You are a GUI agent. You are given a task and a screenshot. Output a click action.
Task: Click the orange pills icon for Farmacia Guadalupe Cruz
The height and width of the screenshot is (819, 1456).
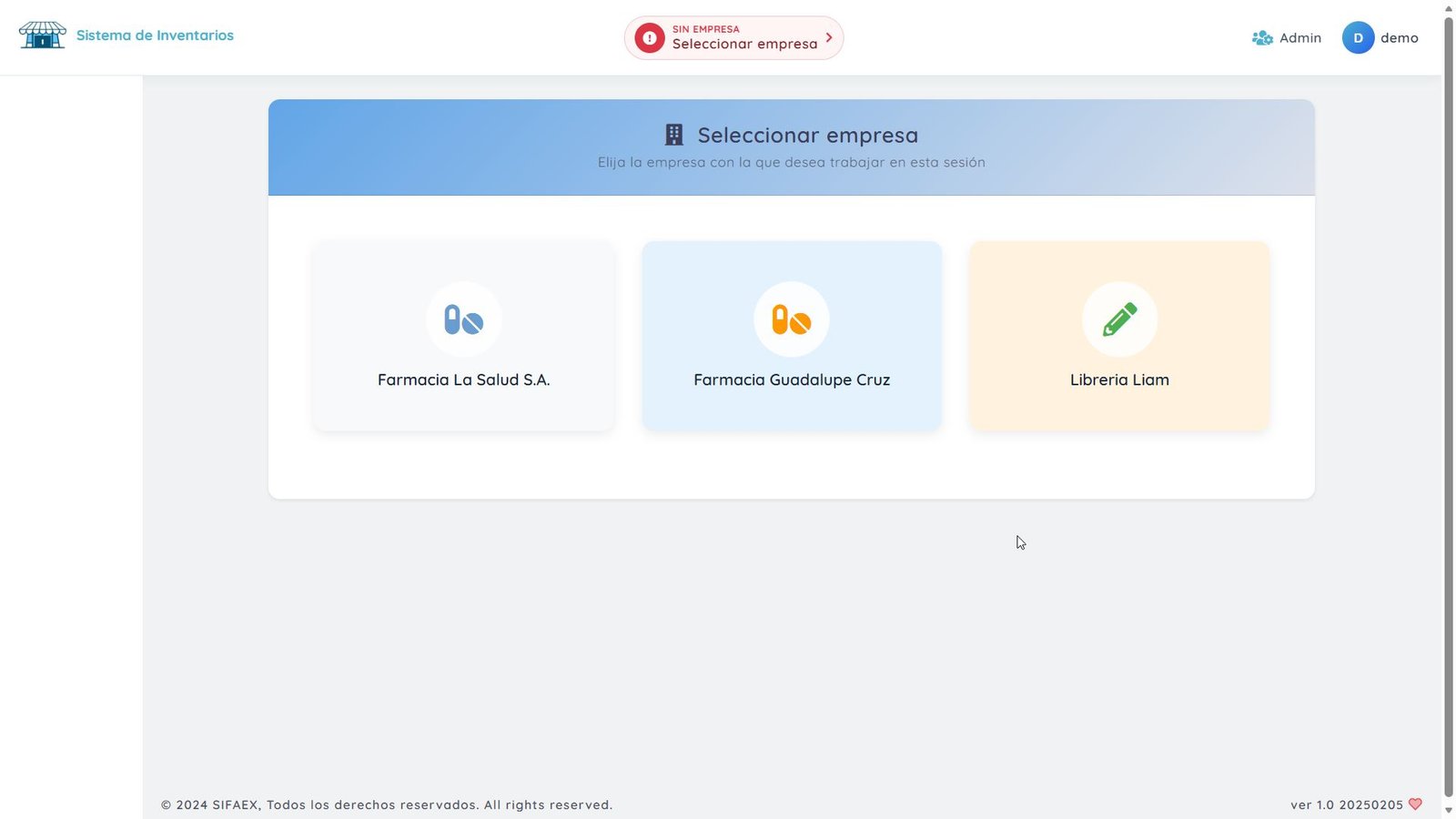pos(792,319)
